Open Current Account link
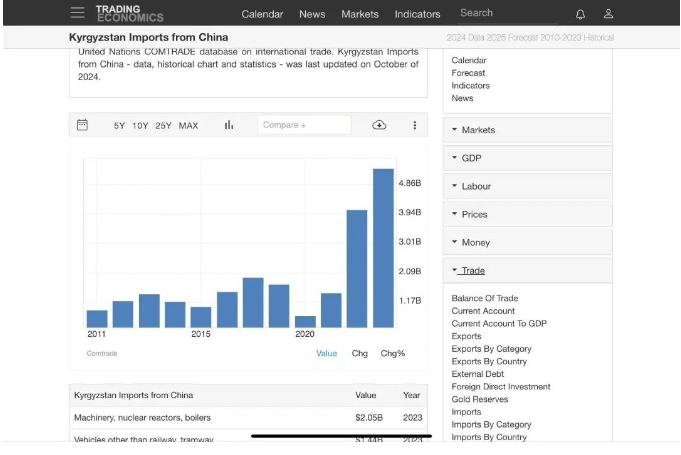681x455 pixels. click(x=483, y=311)
